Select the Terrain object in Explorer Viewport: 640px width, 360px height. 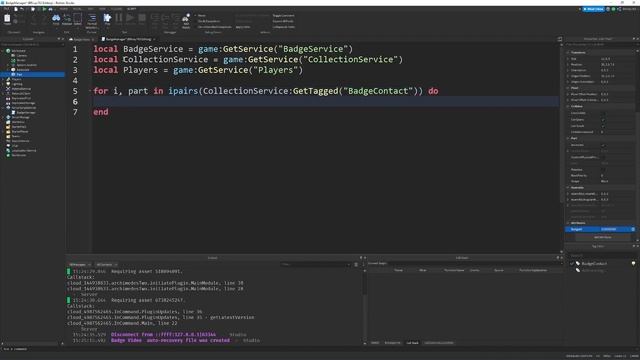point(21,60)
